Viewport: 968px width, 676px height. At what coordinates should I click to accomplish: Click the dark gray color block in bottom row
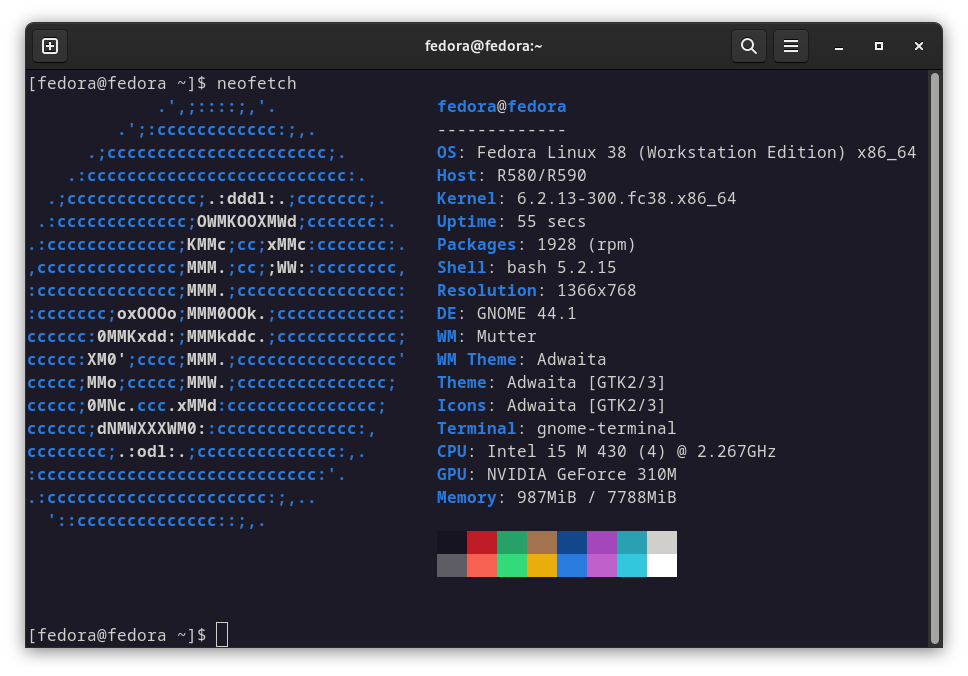pyautogui.click(x=452, y=565)
